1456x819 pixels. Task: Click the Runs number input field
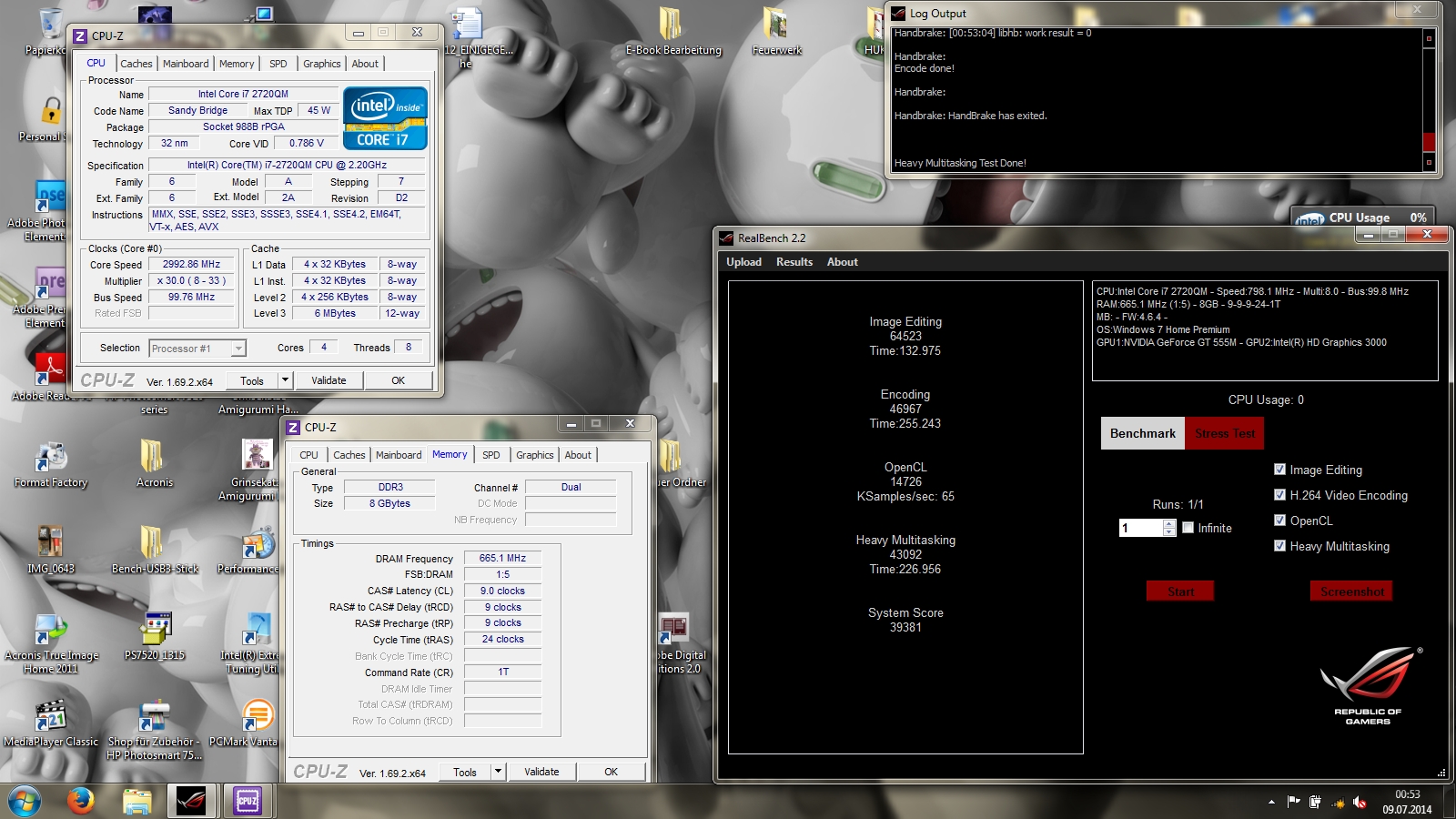coord(1141,528)
